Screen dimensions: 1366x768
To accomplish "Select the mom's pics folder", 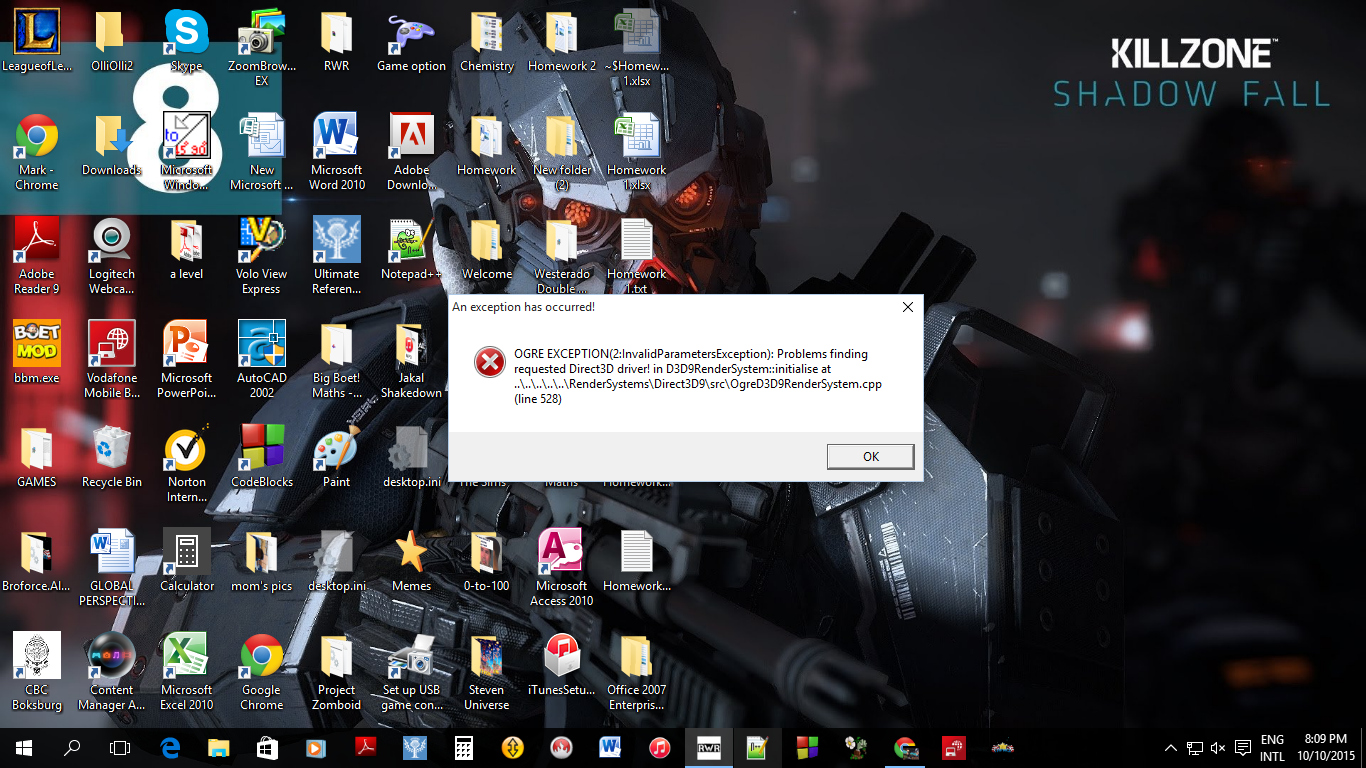I will coord(262,562).
